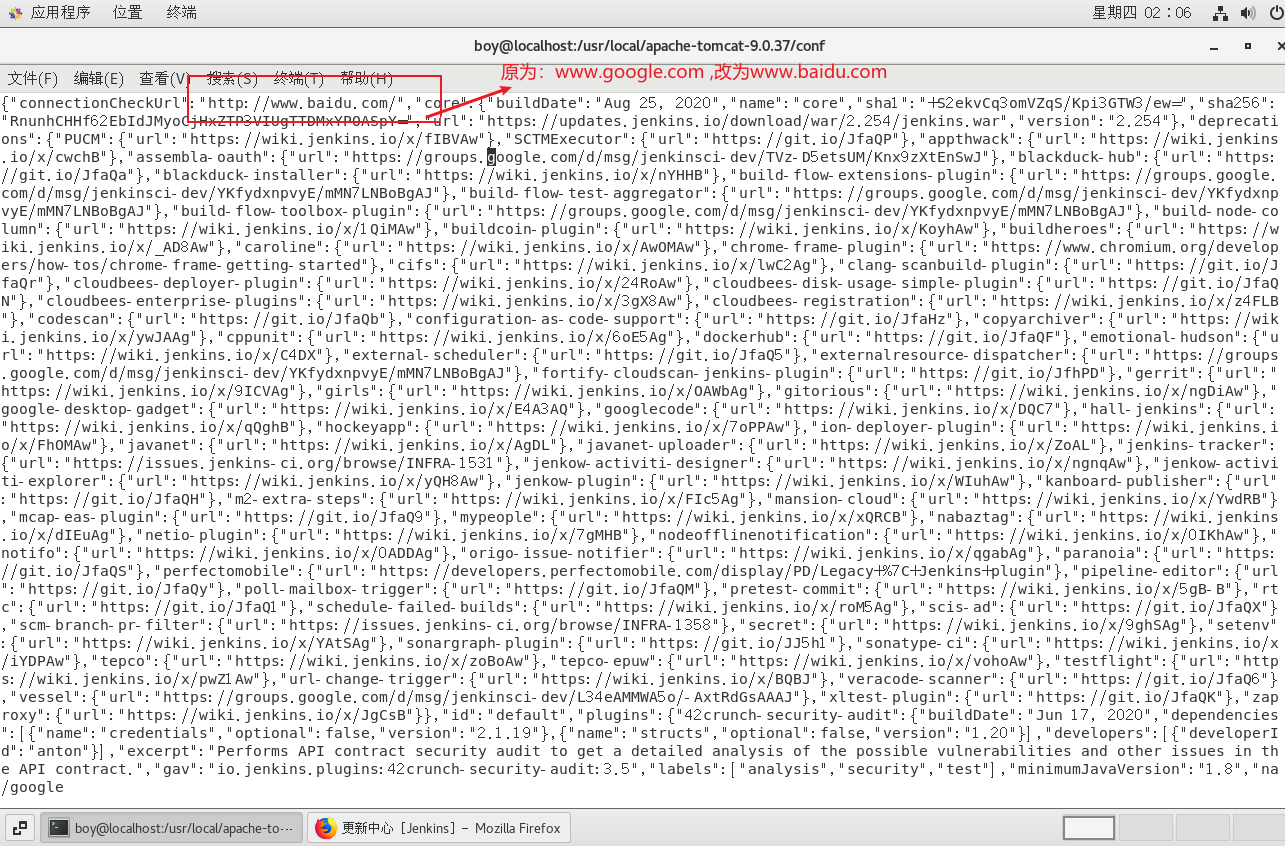Image resolution: width=1285 pixels, height=846 pixels.
Task: Open the network connection status icon
Action: pos(1219,13)
